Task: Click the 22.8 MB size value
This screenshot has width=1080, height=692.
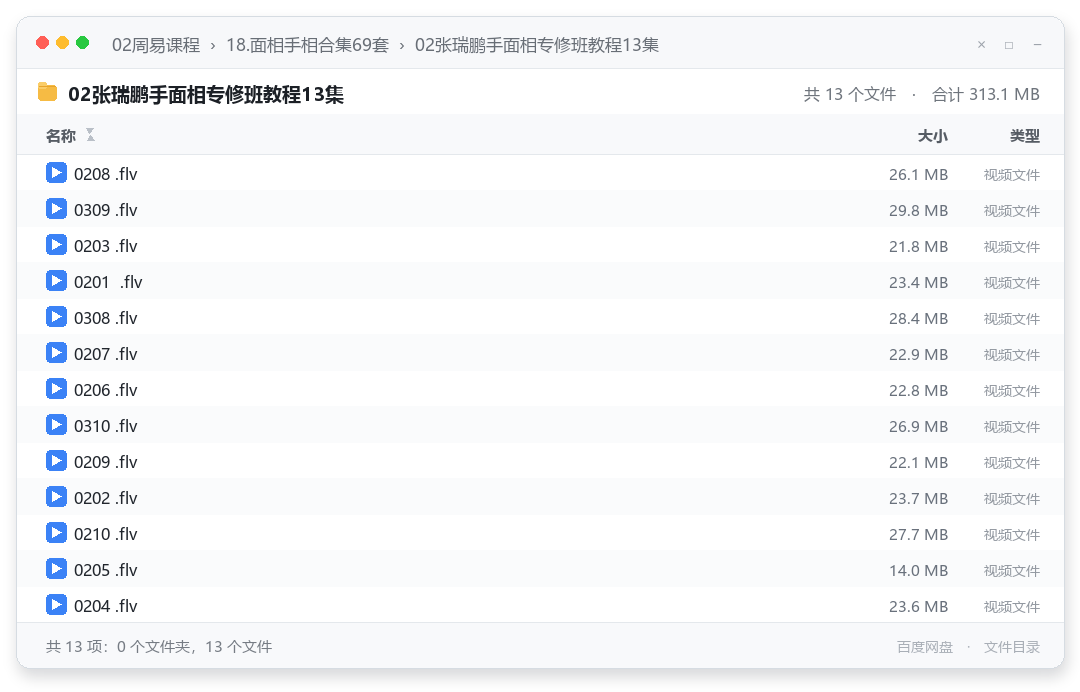Action: (918, 390)
